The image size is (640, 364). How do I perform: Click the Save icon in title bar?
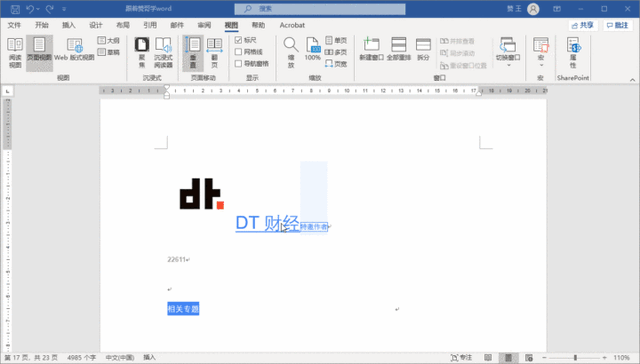tap(15, 9)
